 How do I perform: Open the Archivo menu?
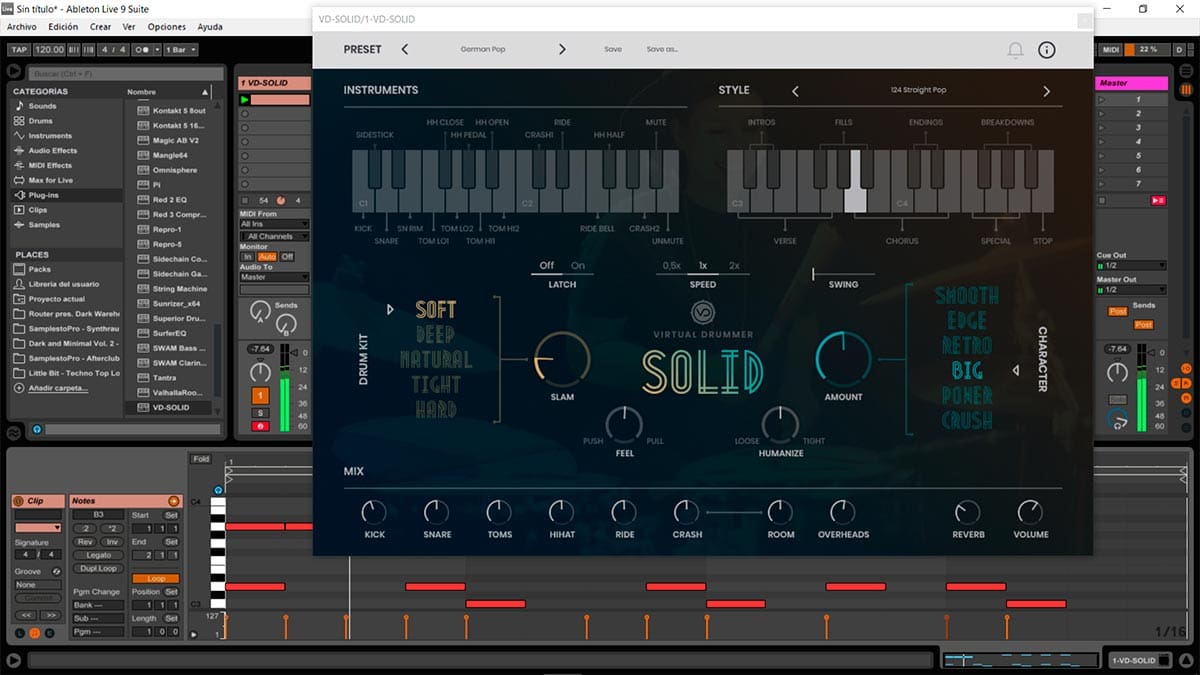[x=22, y=27]
